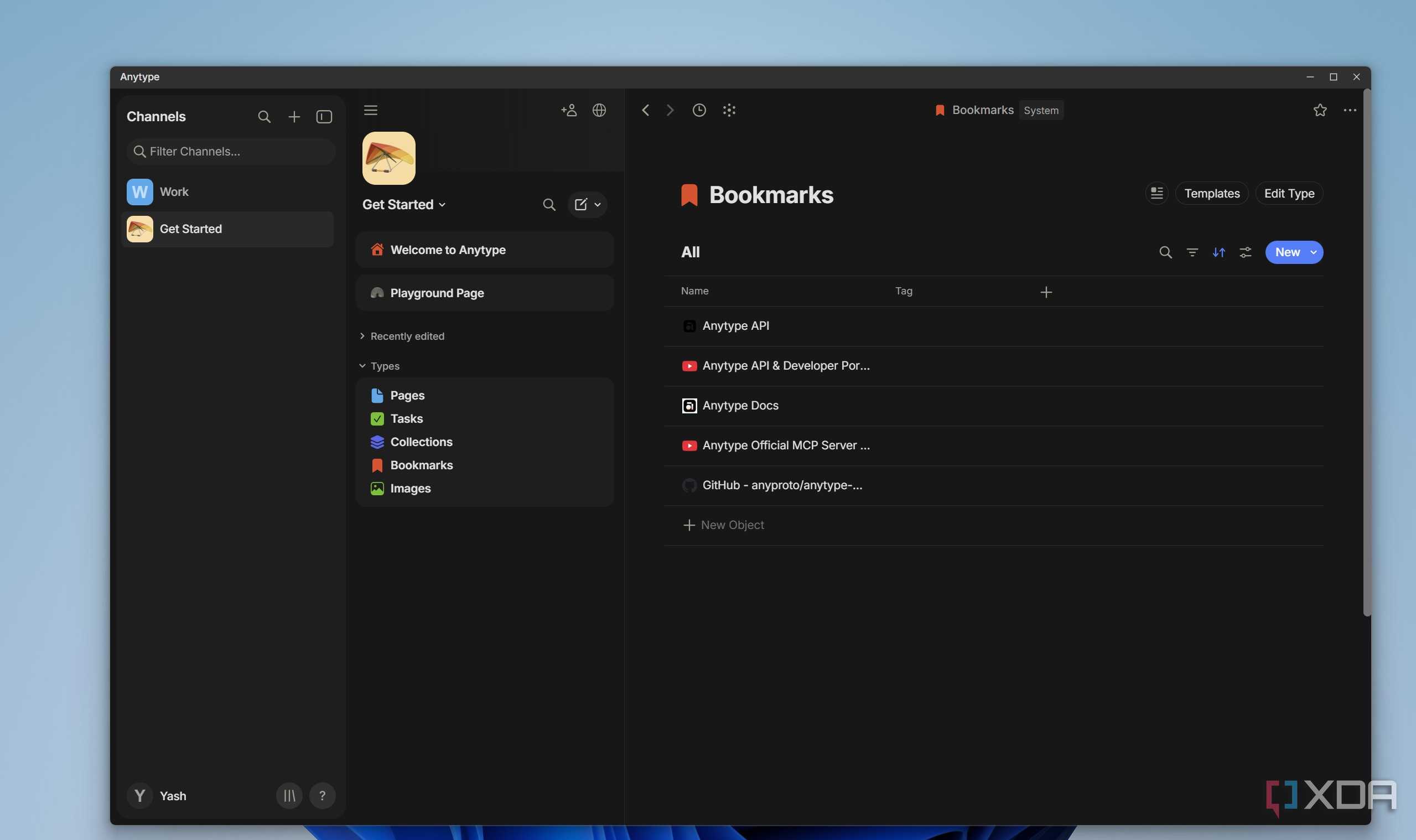This screenshot has width=1416, height=840.
Task: Go forward with the right arrow
Action: pyautogui.click(x=670, y=110)
